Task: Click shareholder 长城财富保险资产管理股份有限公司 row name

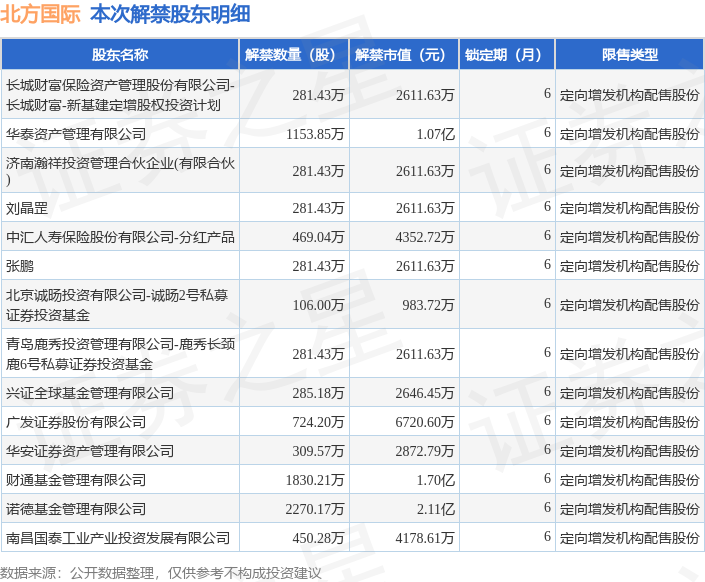Action: click(x=120, y=95)
